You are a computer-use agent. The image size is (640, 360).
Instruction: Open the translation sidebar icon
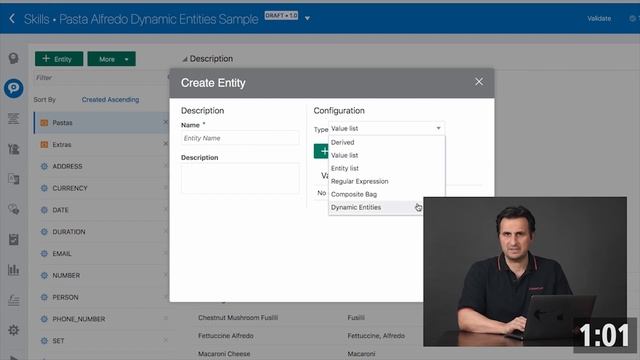(x=13, y=179)
